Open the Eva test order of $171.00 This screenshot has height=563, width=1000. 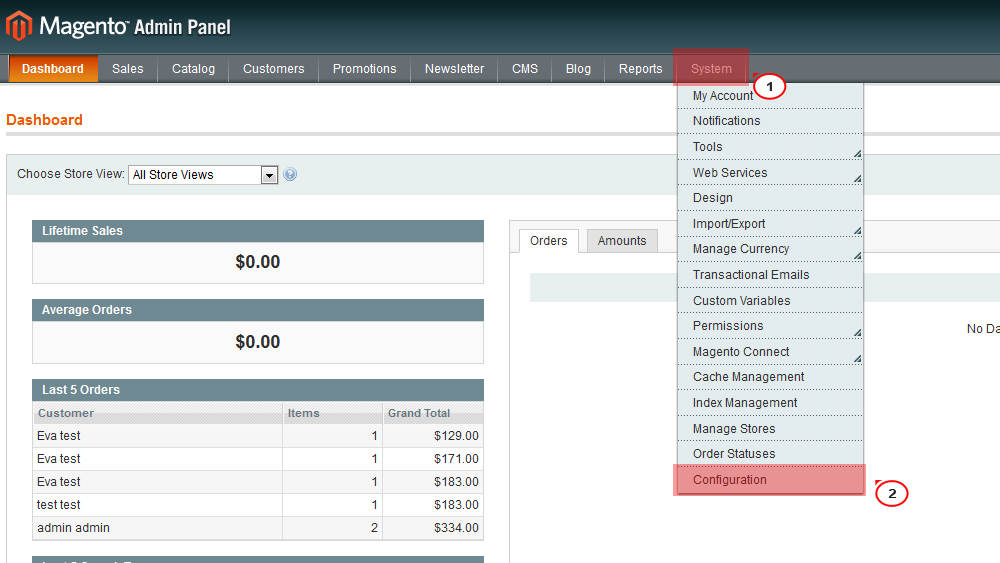click(x=258, y=458)
